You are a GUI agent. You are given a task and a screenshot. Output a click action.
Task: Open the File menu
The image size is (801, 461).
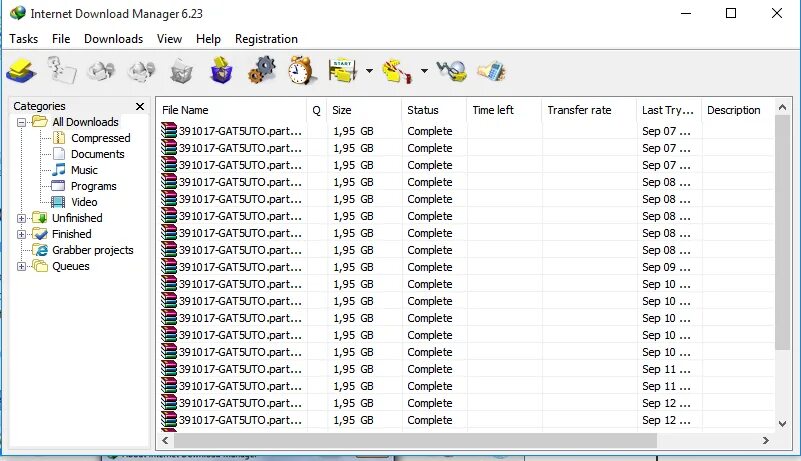[61, 39]
